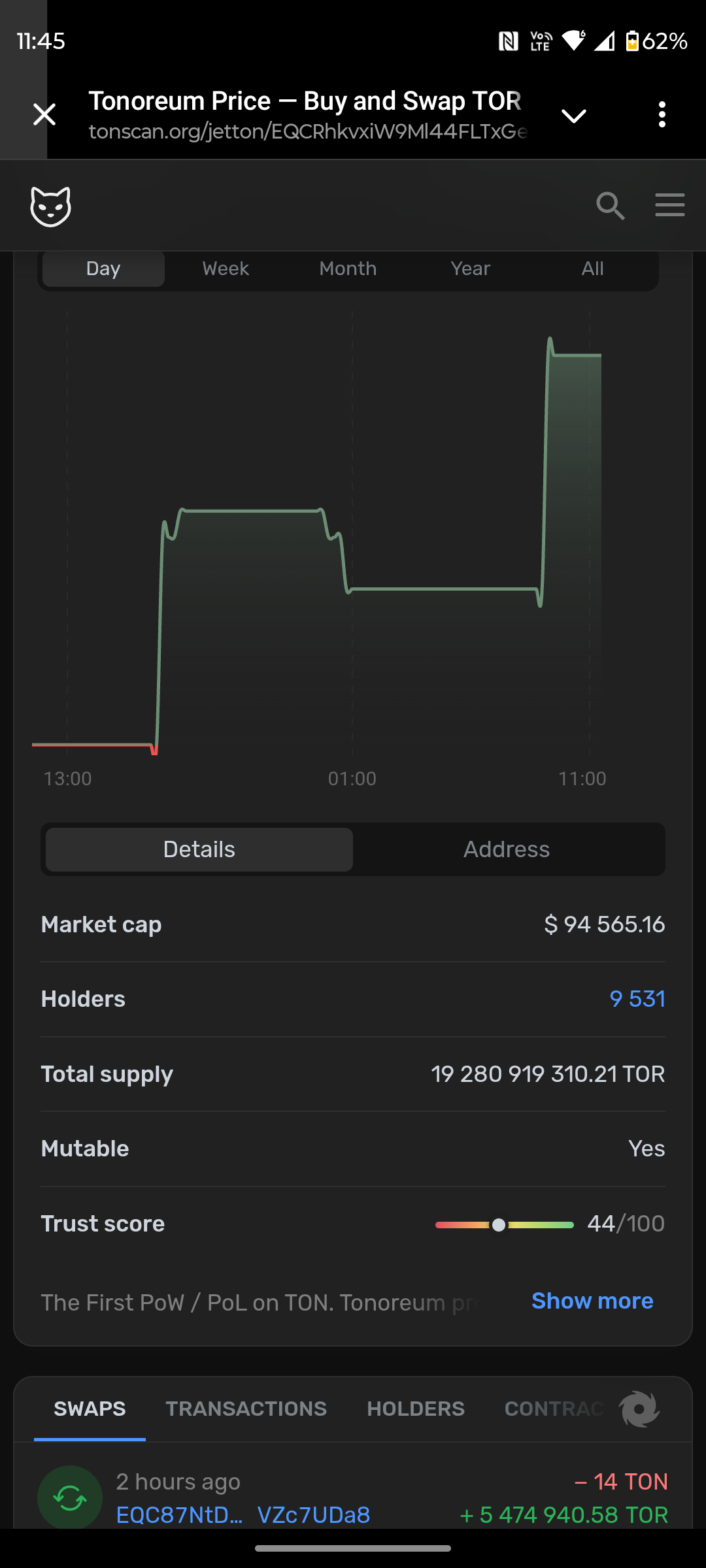Tap the Trust score gauge
The height and width of the screenshot is (1568, 706).
(x=504, y=1224)
